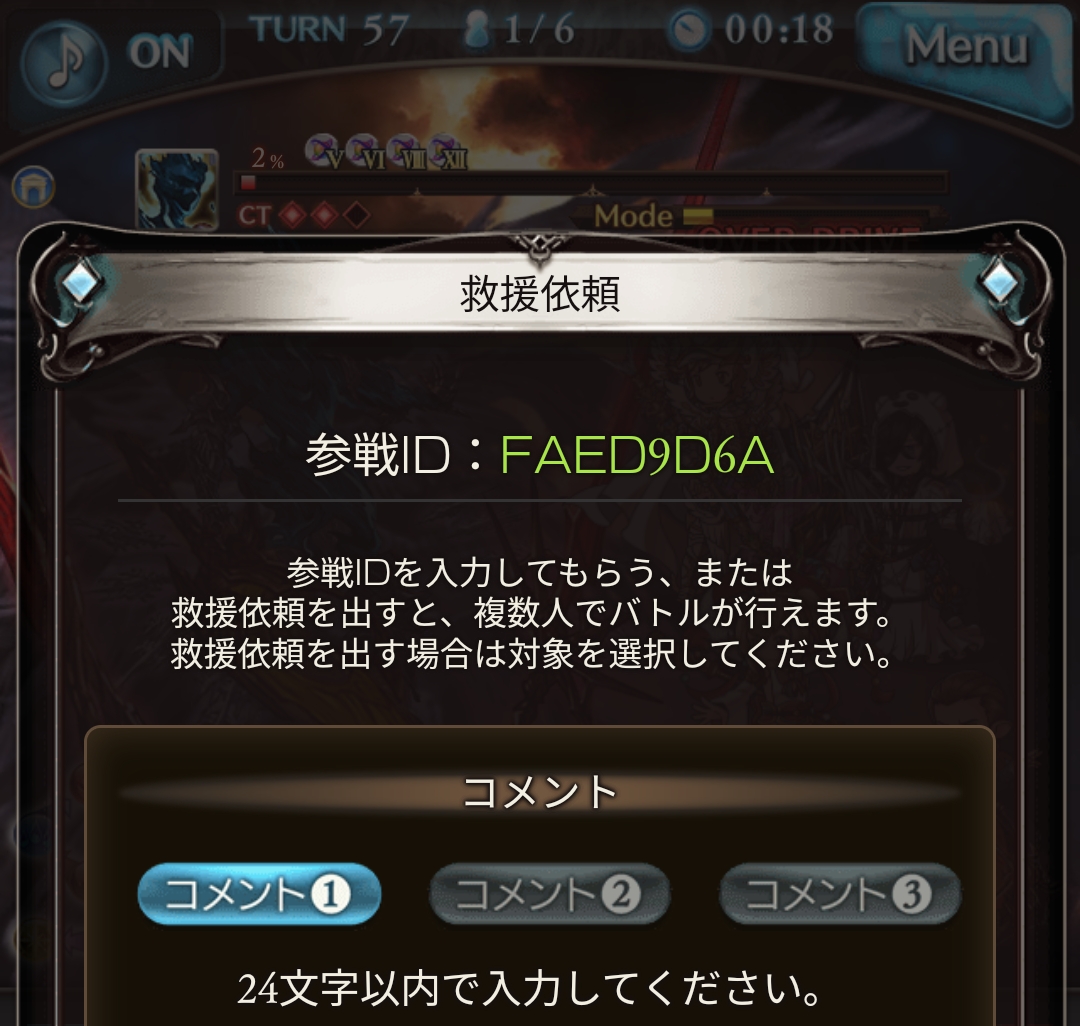Tap the boss HP gauge bar

[x=592, y=183]
